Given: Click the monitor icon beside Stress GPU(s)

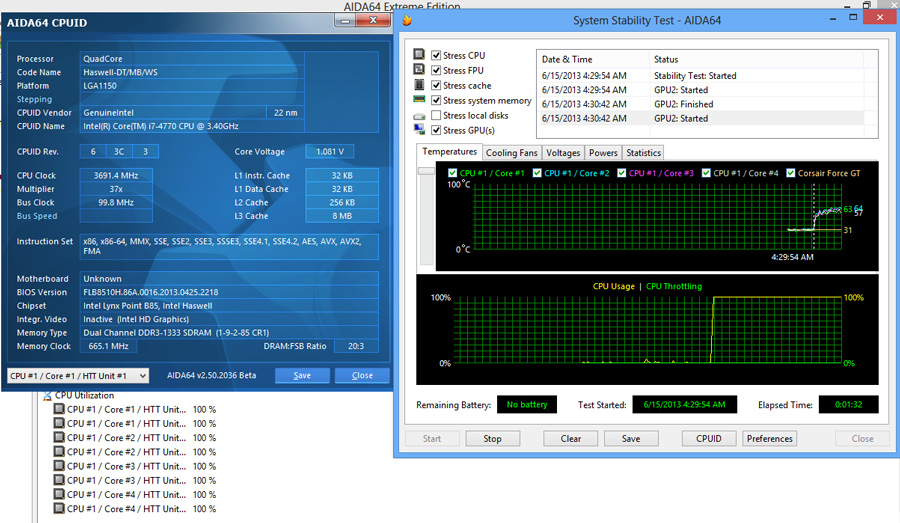Looking at the screenshot, I should pos(419,130).
